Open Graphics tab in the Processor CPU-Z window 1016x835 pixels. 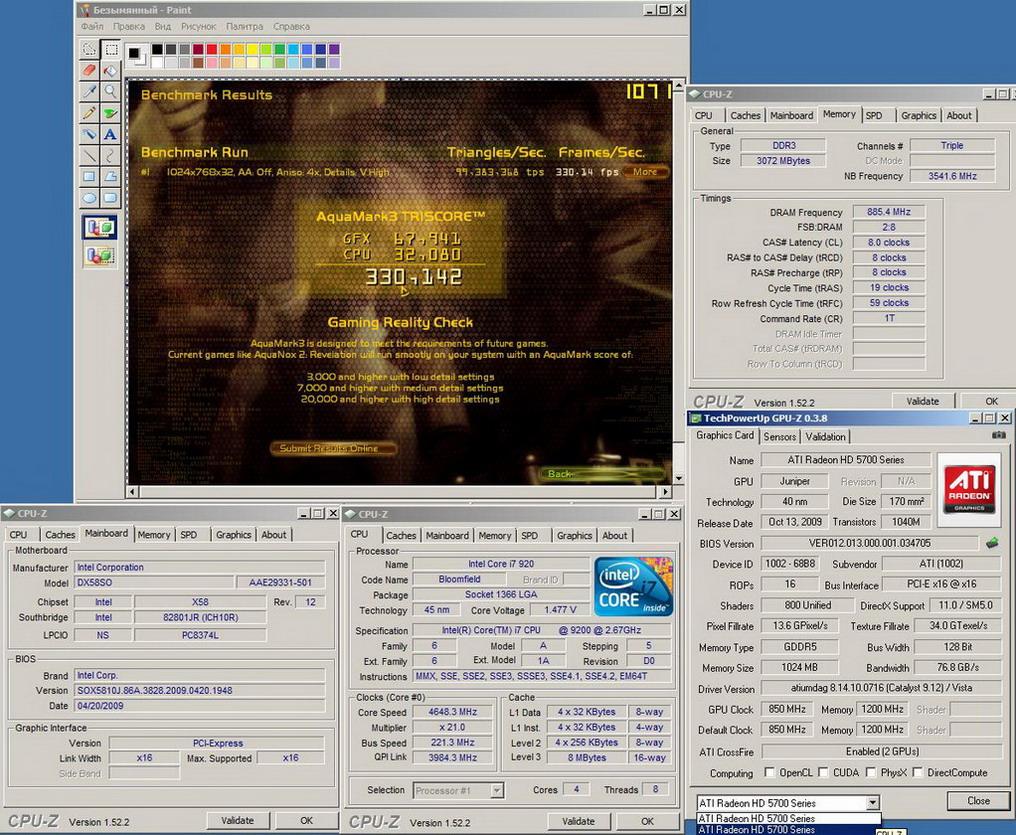(x=574, y=536)
